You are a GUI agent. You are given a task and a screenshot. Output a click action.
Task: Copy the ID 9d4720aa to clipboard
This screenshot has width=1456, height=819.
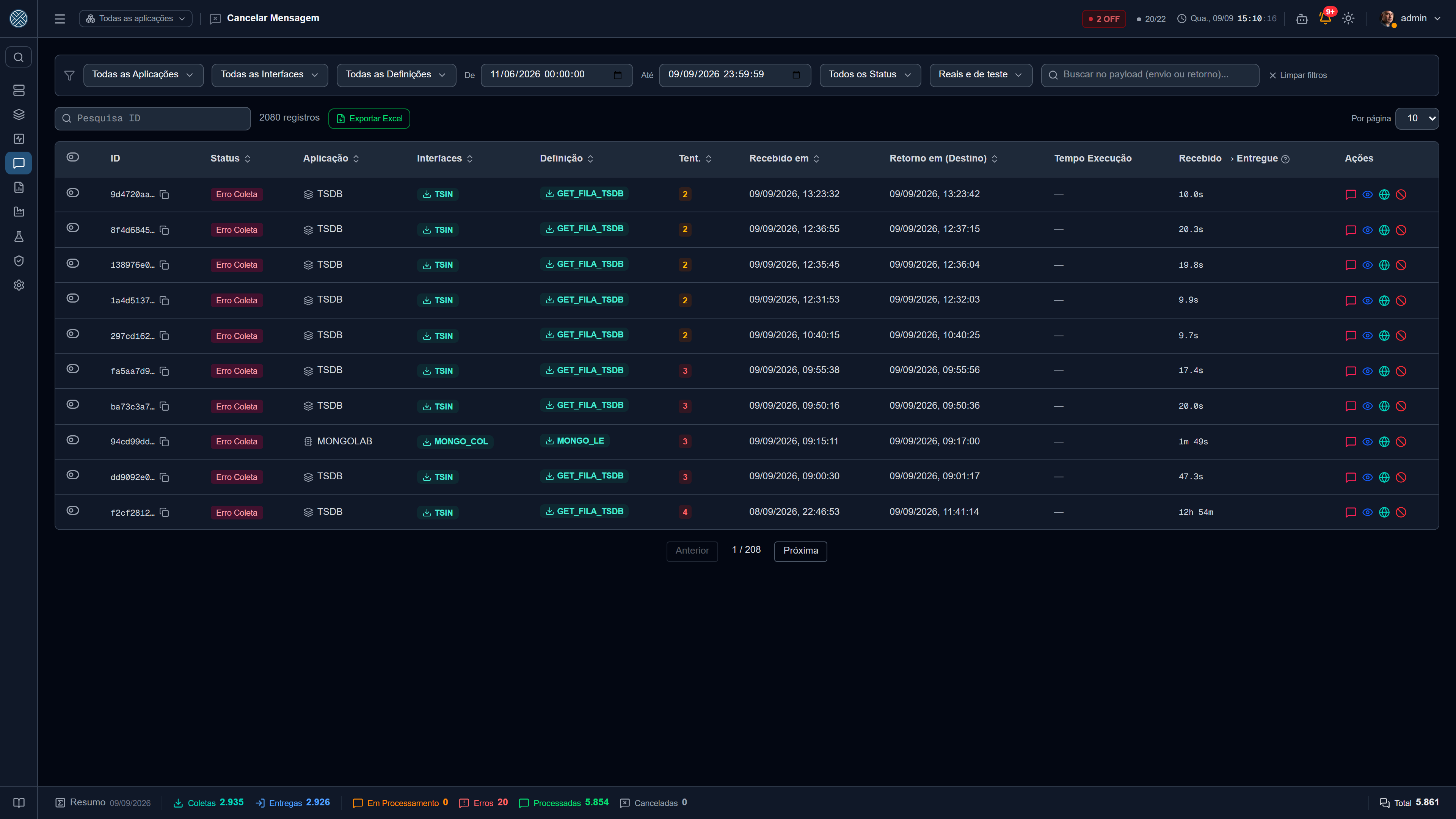(x=165, y=195)
